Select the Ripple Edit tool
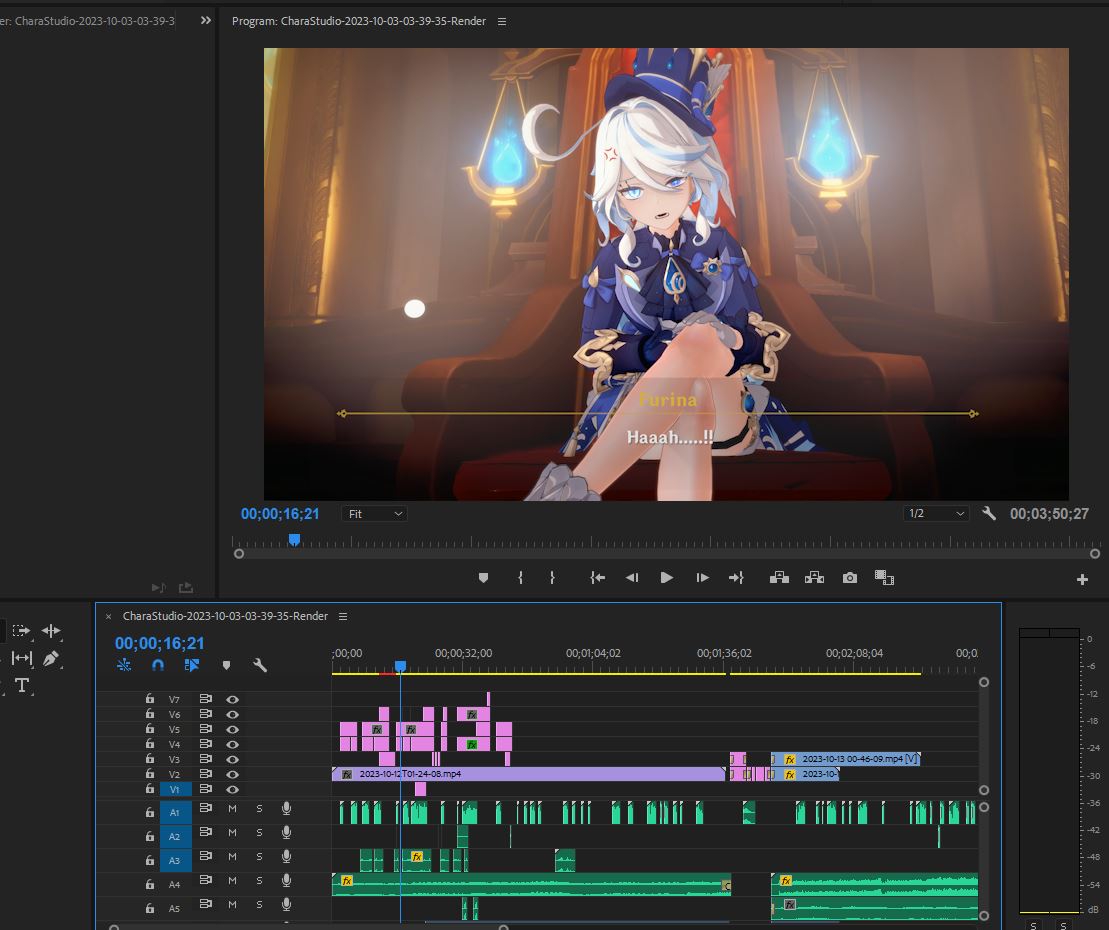This screenshot has width=1109, height=930. (51, 630)
